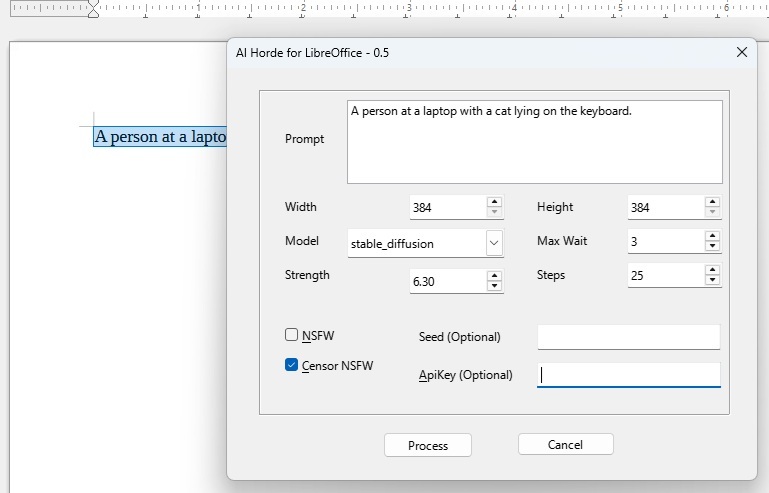This screenshot has width=769, height=493.
Task: Increase Height with the up arrow
Action: tap(712, 202)
